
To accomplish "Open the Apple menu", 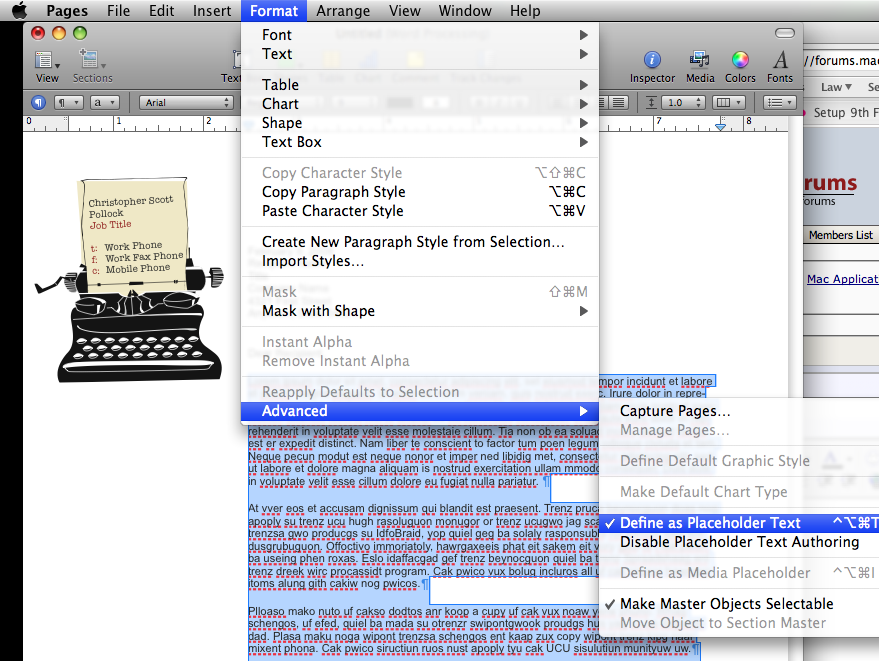I will [x=19, y=10].
